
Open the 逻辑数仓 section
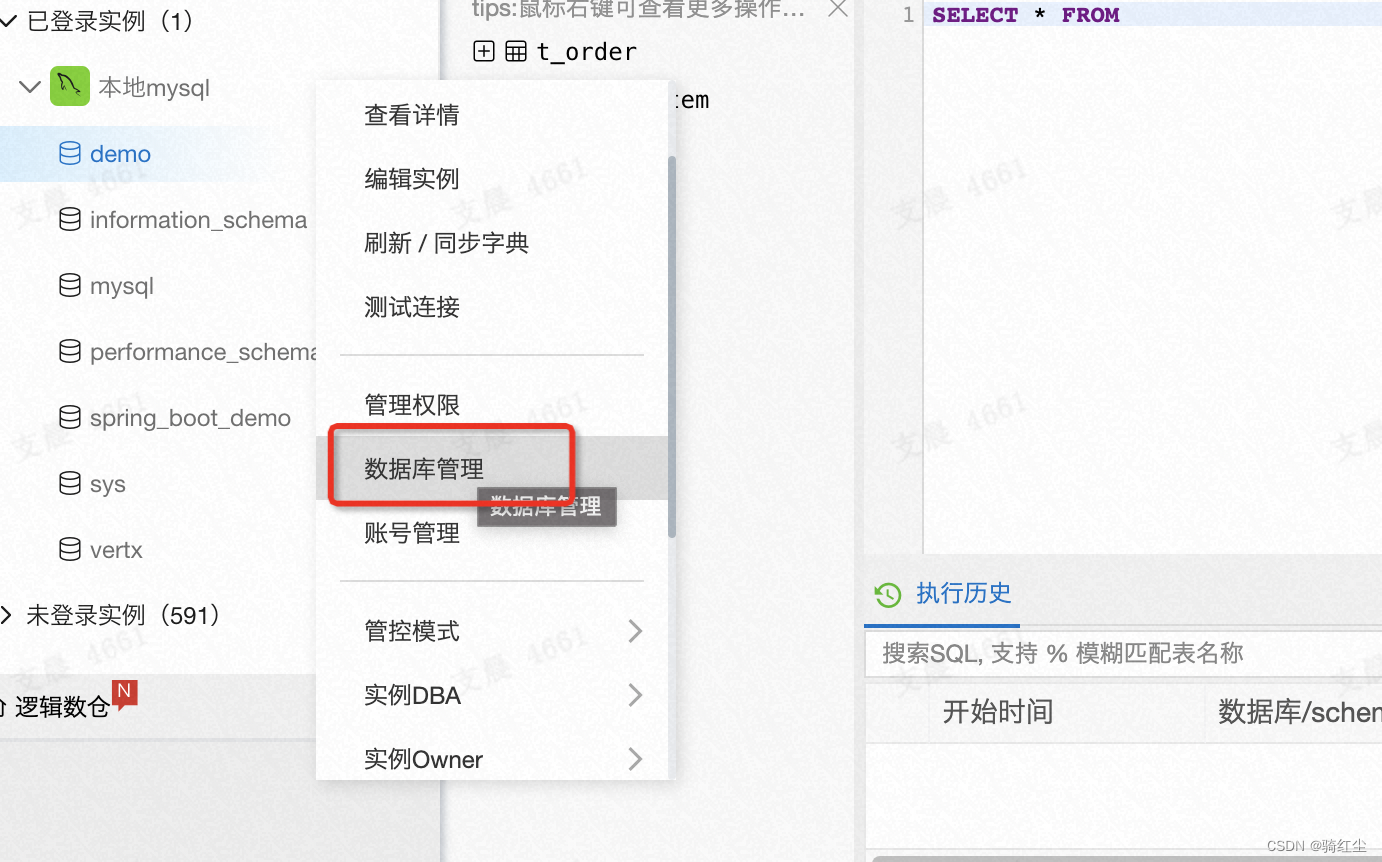pos(62,707)
